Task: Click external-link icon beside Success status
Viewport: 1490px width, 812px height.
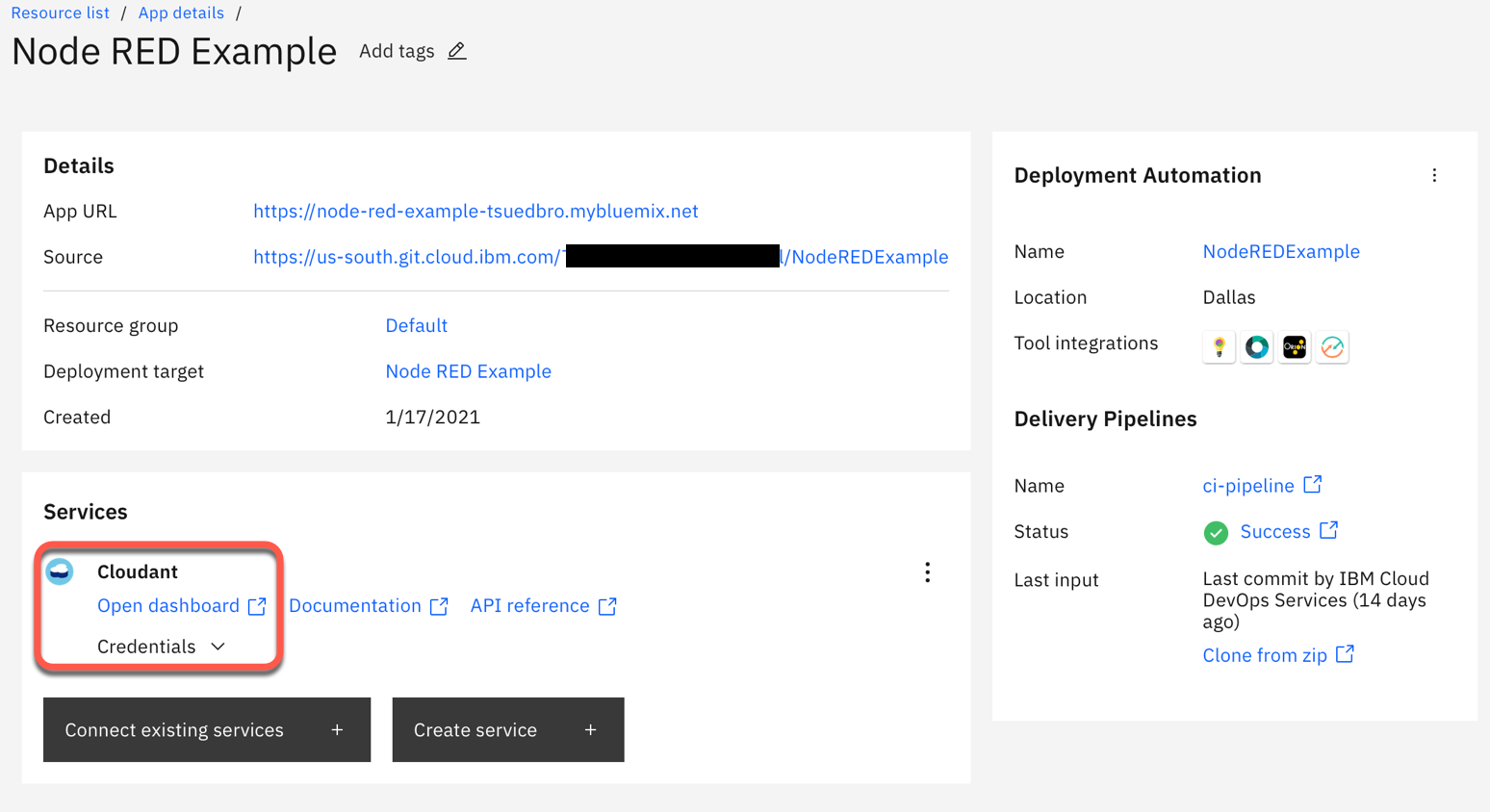Action: [x=1328, y=530]
